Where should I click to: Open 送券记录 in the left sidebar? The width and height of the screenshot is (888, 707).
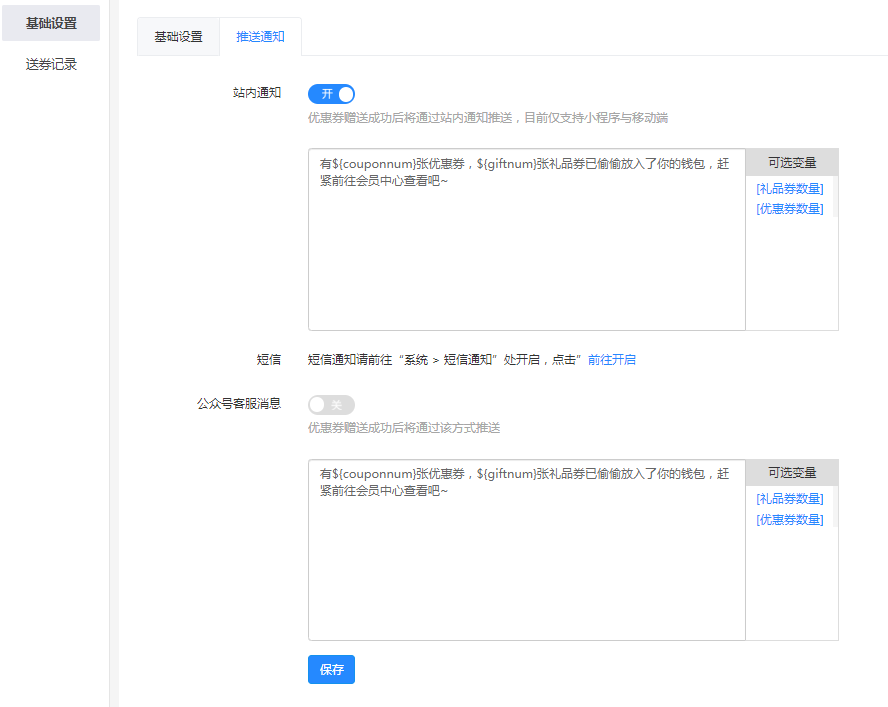(x=51, y=65)
